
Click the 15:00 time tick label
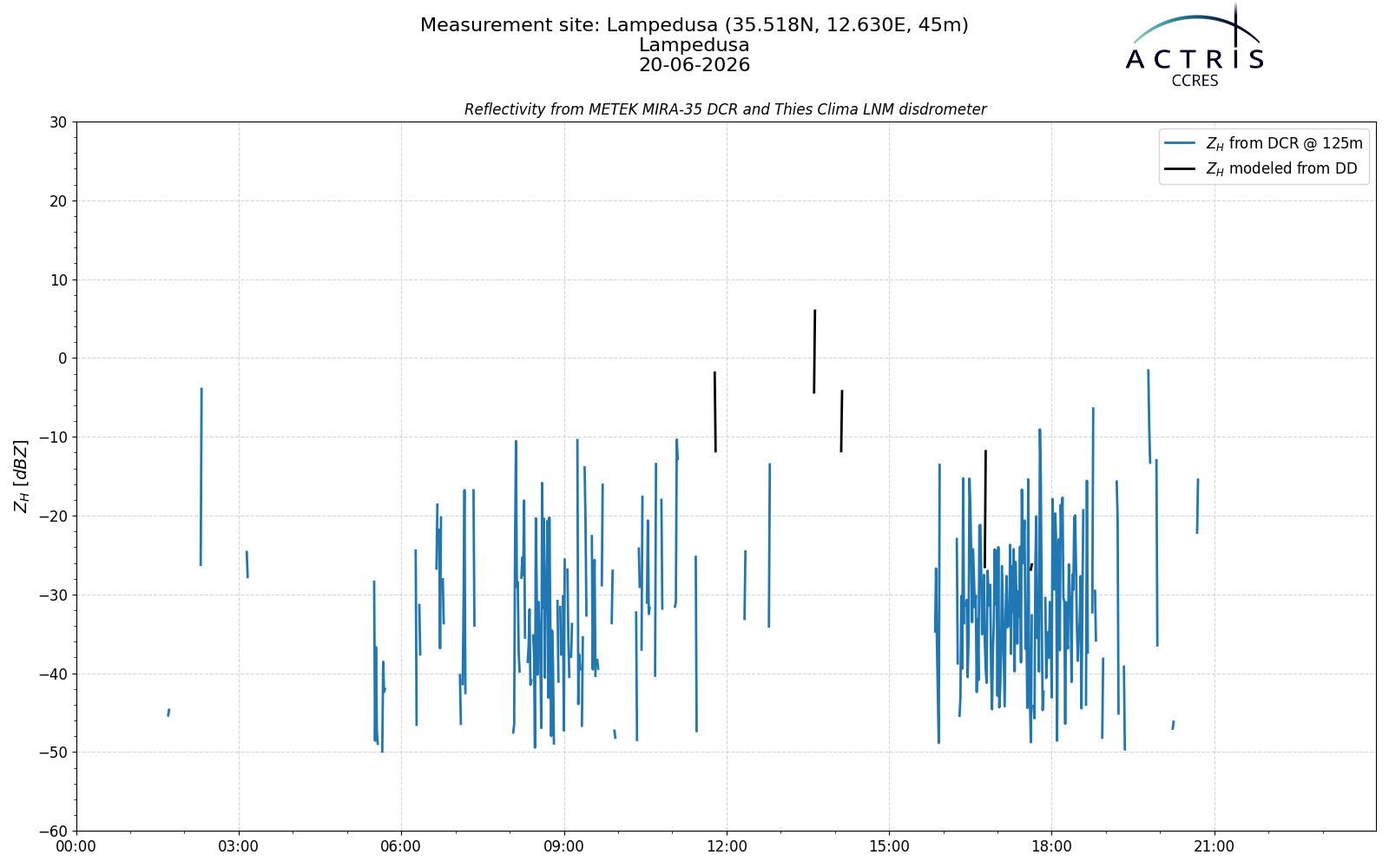(x=889, y=846)
